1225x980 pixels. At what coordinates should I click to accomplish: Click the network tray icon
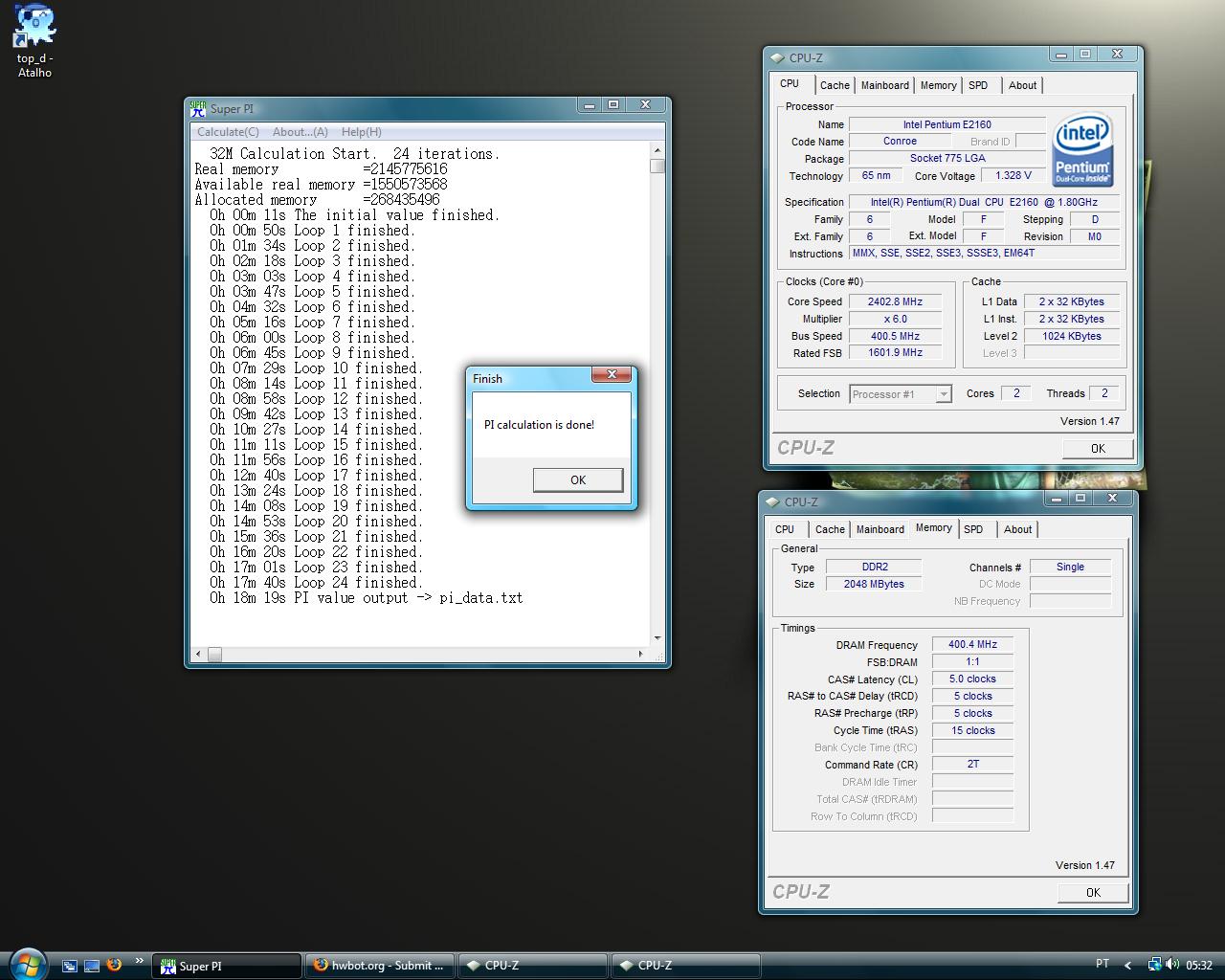click(x=1155, y=965)
